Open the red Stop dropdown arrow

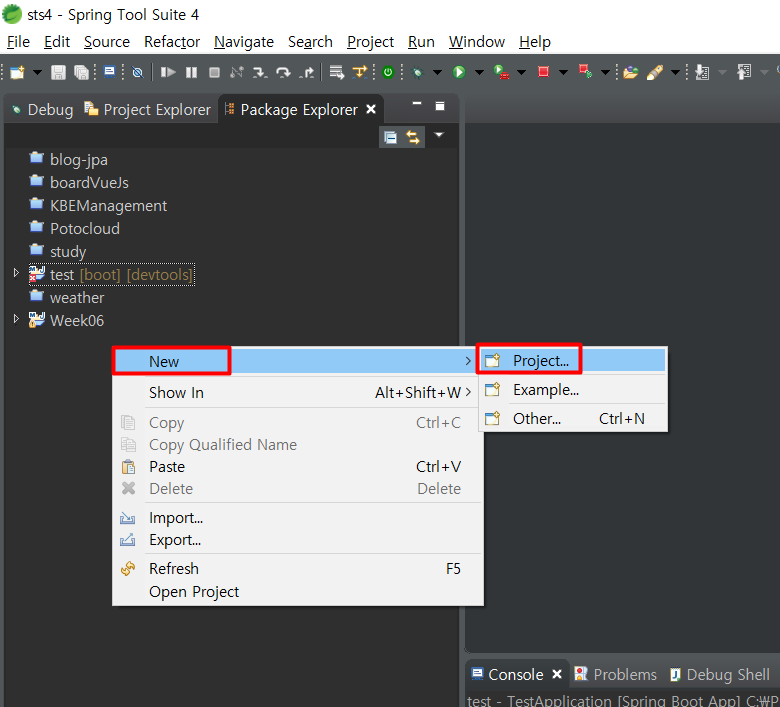click(563, 73)
